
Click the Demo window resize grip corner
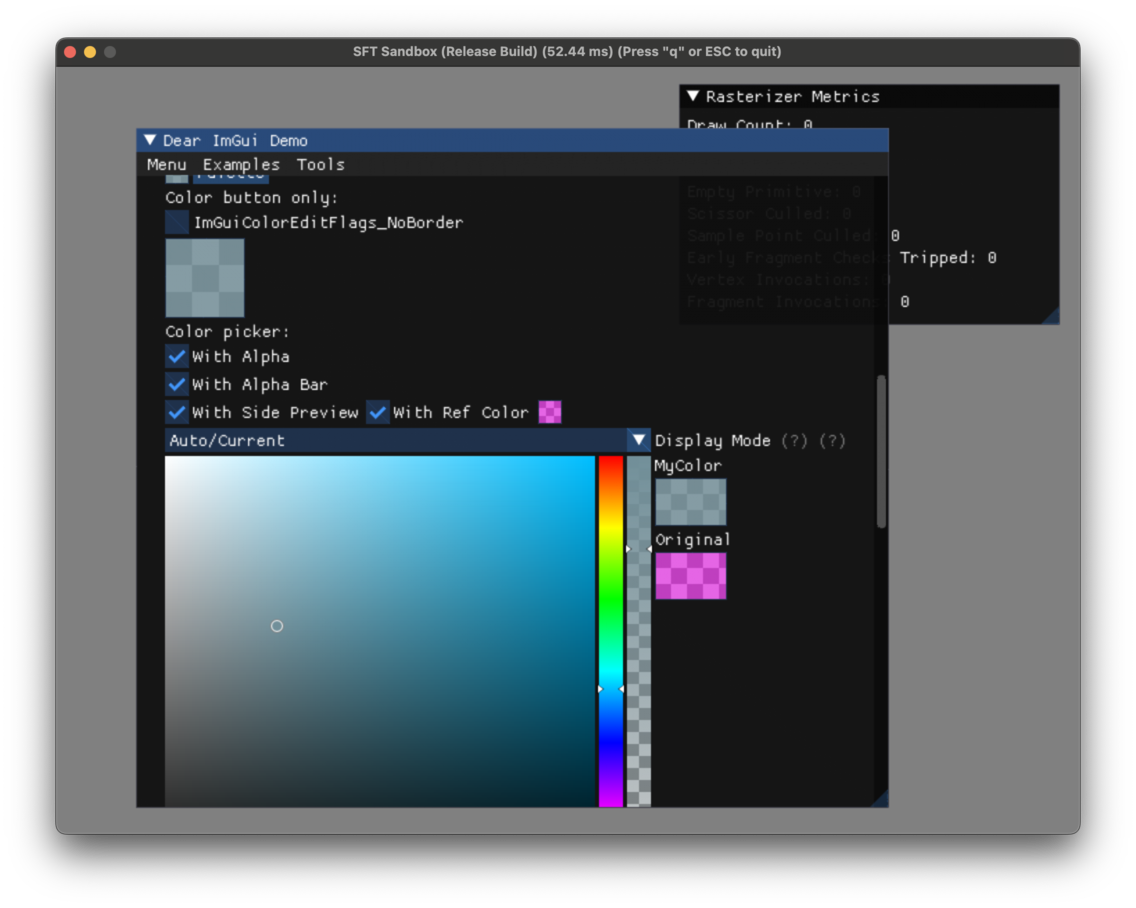[880, 799]
